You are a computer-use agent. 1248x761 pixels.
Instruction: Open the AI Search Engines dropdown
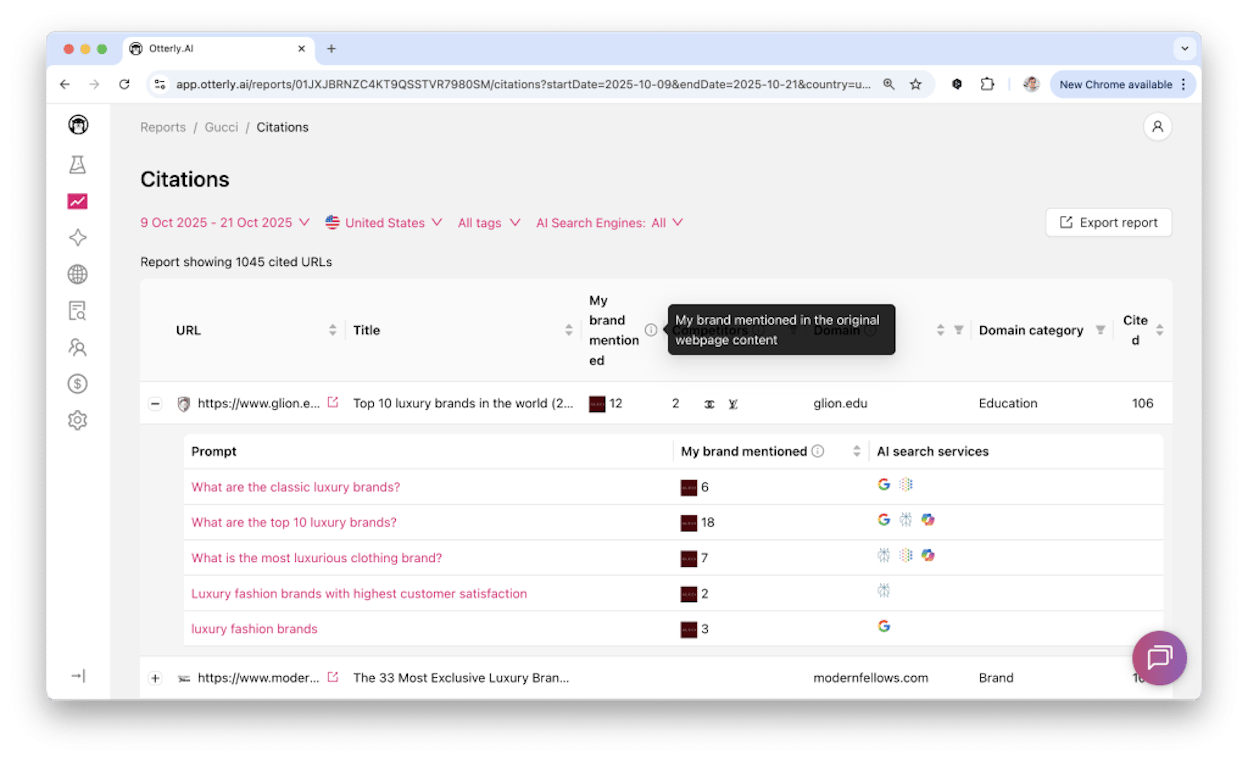[610, 223]
